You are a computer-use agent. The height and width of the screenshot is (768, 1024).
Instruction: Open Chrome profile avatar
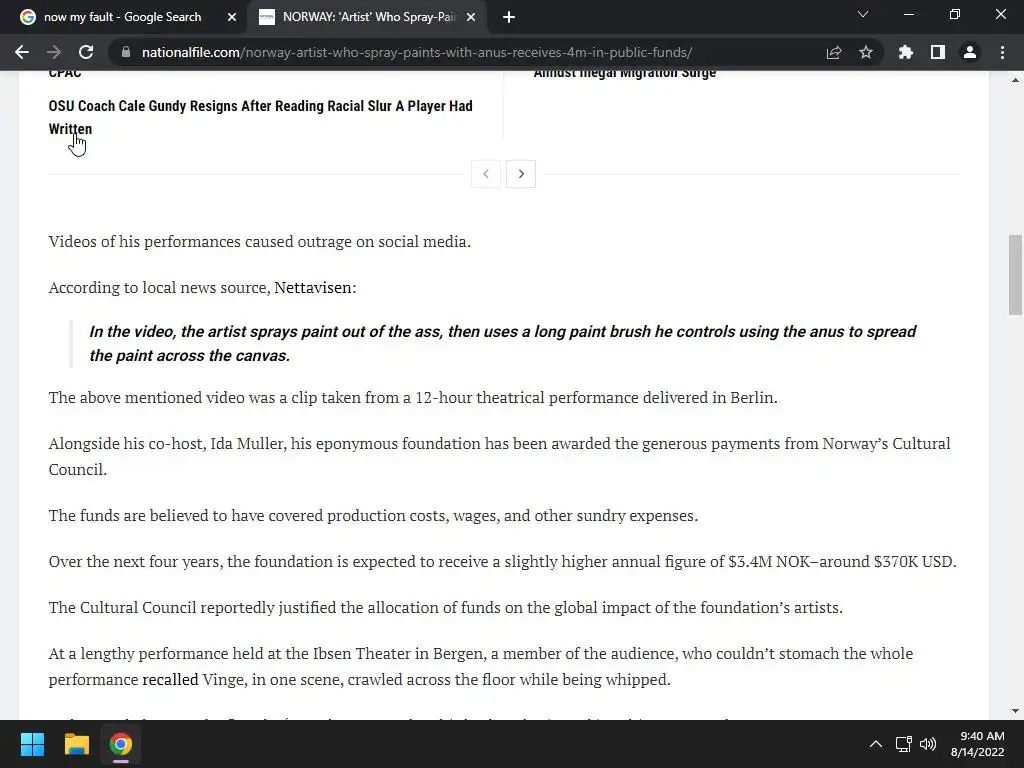point(970,52)
